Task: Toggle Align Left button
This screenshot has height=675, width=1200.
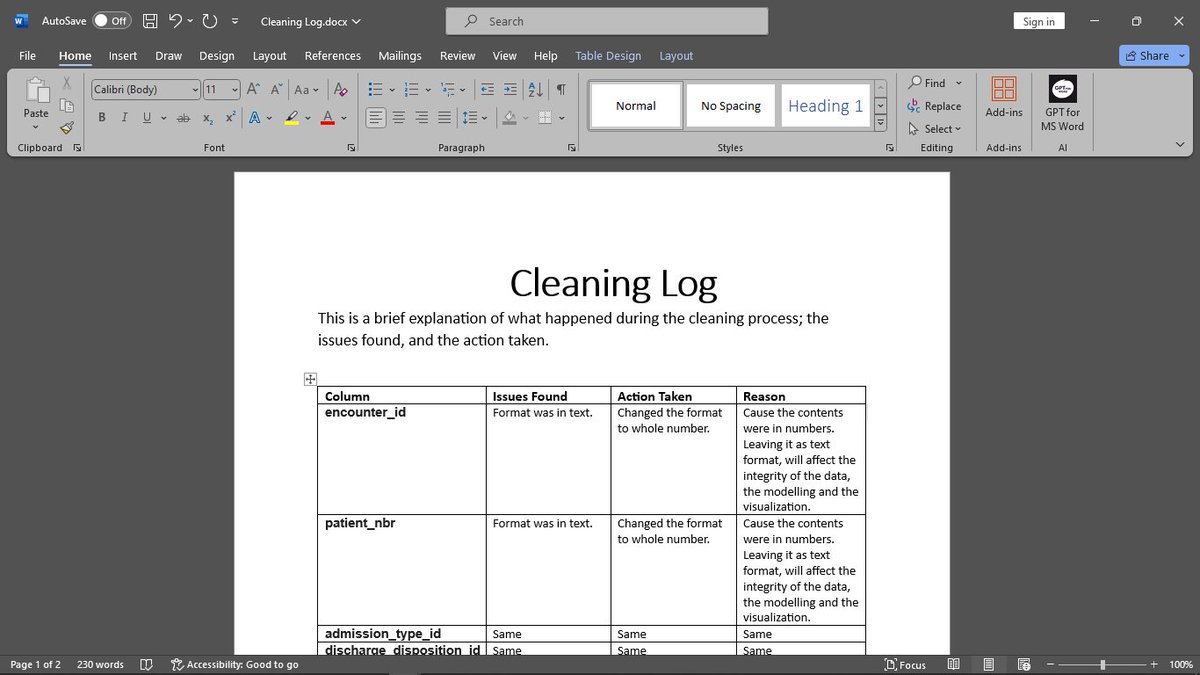Action: tap(376, 118)
